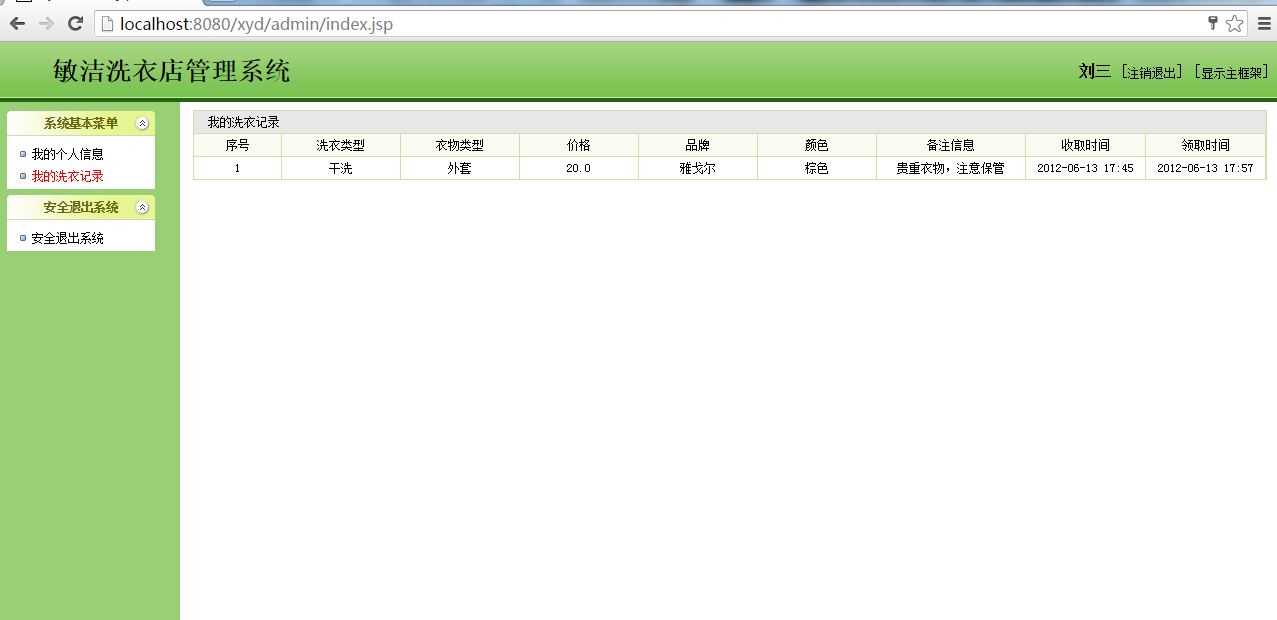Click the 系统基本菜单 menu header
The height and width of the screenshot is (620, 1277).
pos(81,124)
